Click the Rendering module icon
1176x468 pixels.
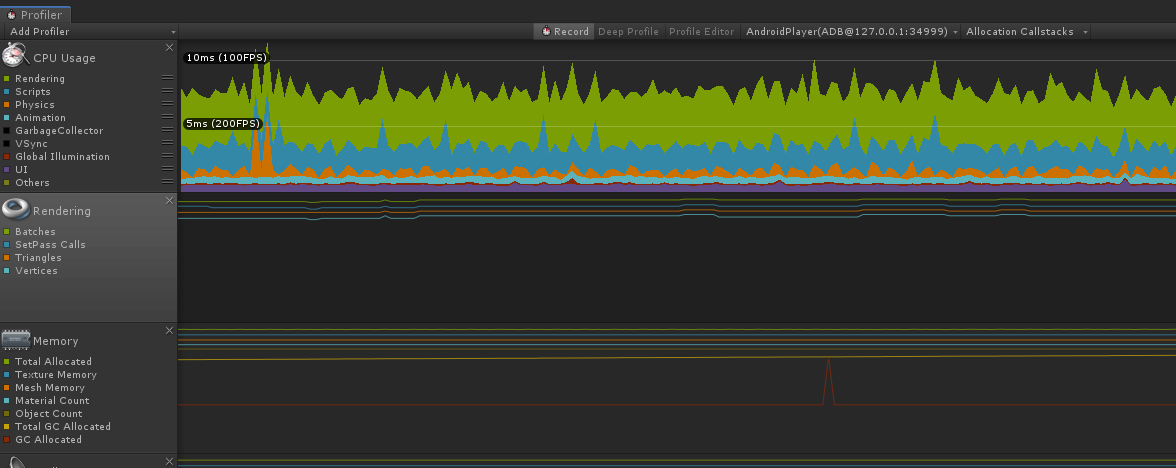click(x=15, y=209)
